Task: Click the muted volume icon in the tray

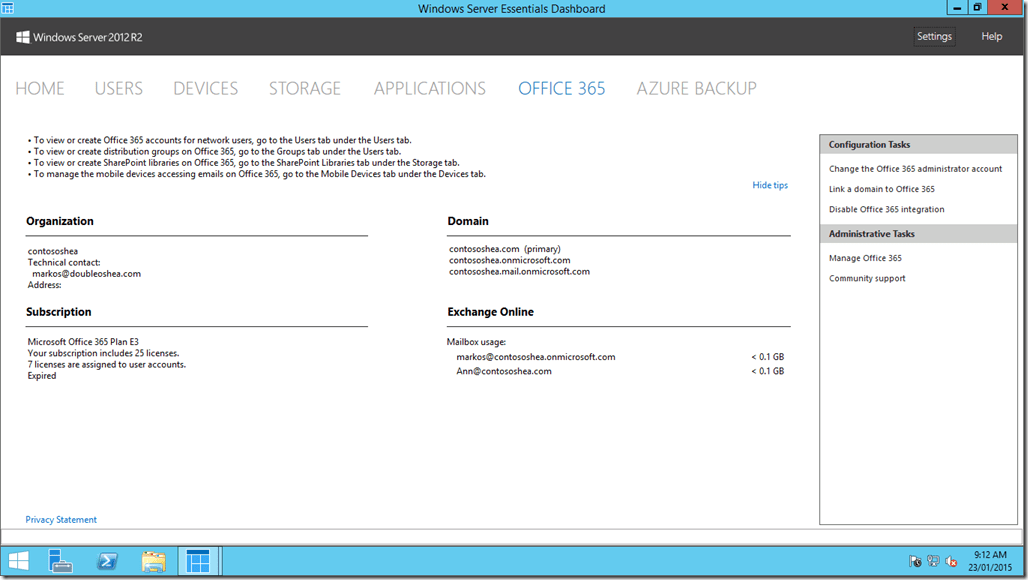Action: pyautogui.click(x=950, y=561)
